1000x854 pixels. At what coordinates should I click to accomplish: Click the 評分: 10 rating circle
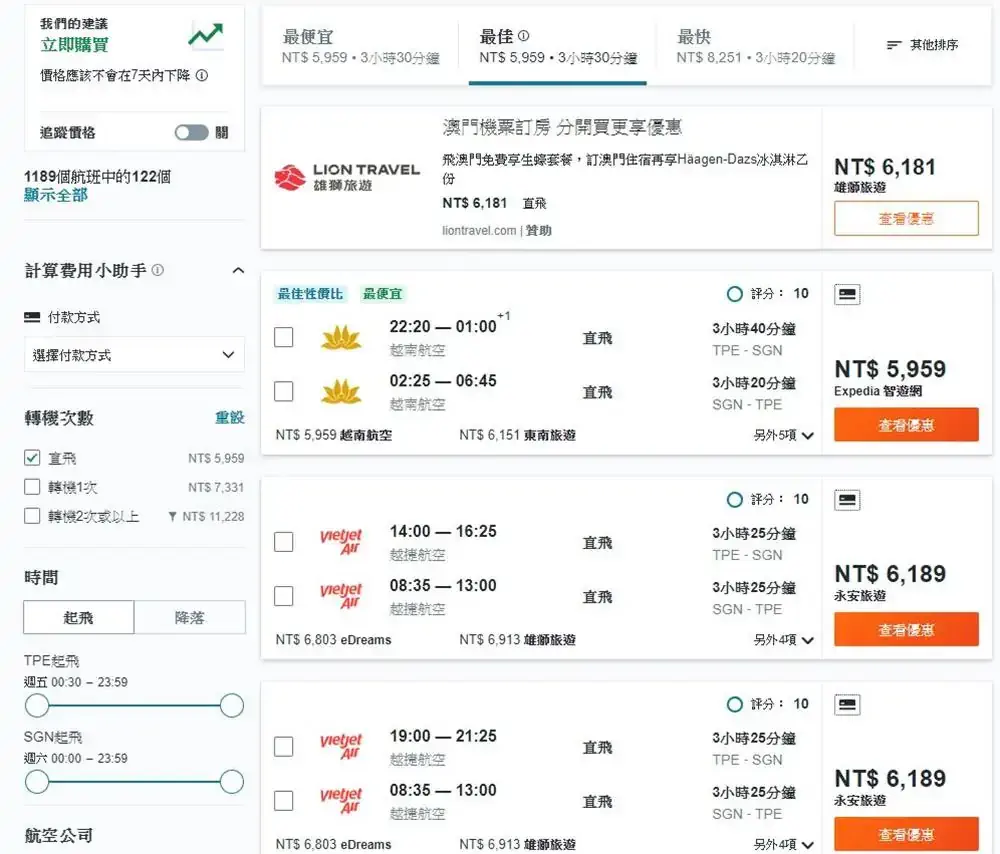coord(733,293)
